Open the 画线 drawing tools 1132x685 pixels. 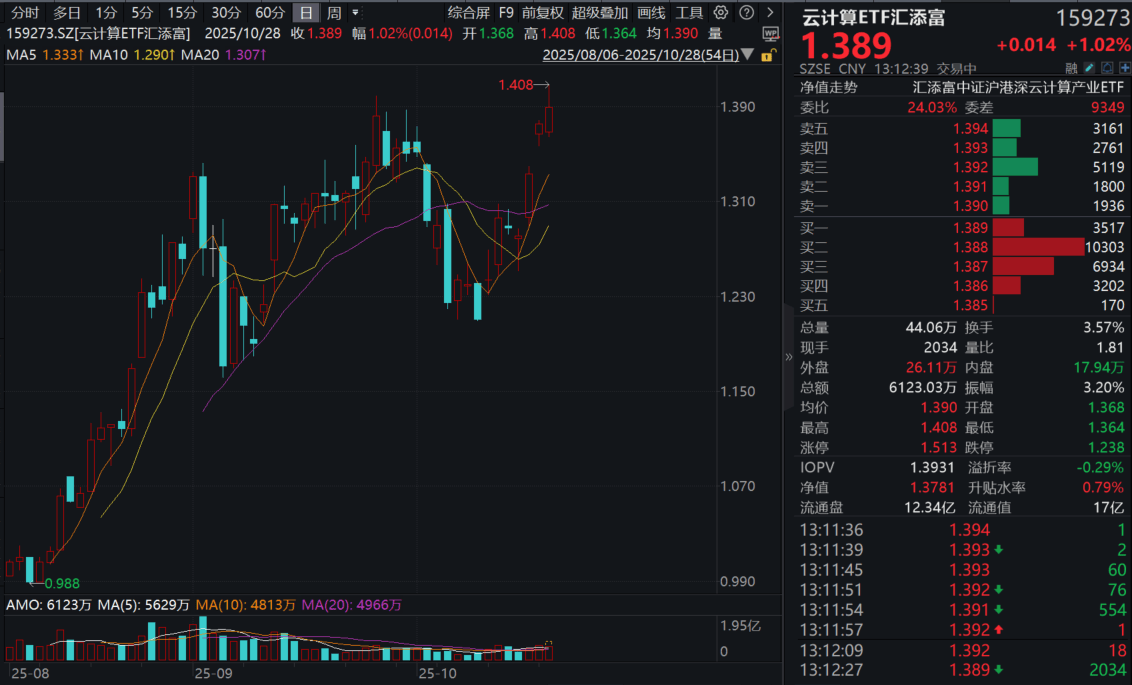click(651, 13)
